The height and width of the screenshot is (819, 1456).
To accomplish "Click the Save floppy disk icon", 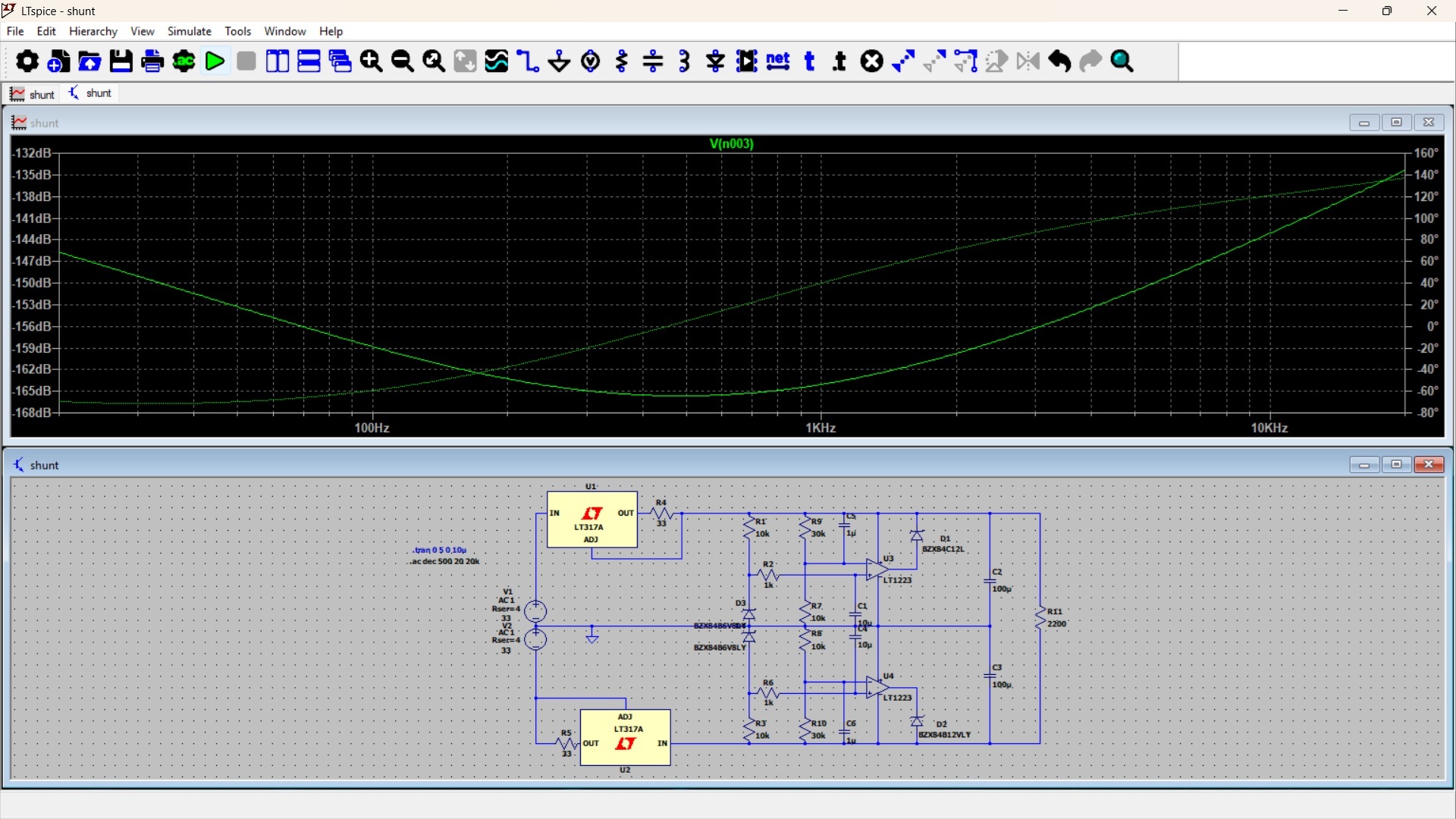I will (121, 61).
